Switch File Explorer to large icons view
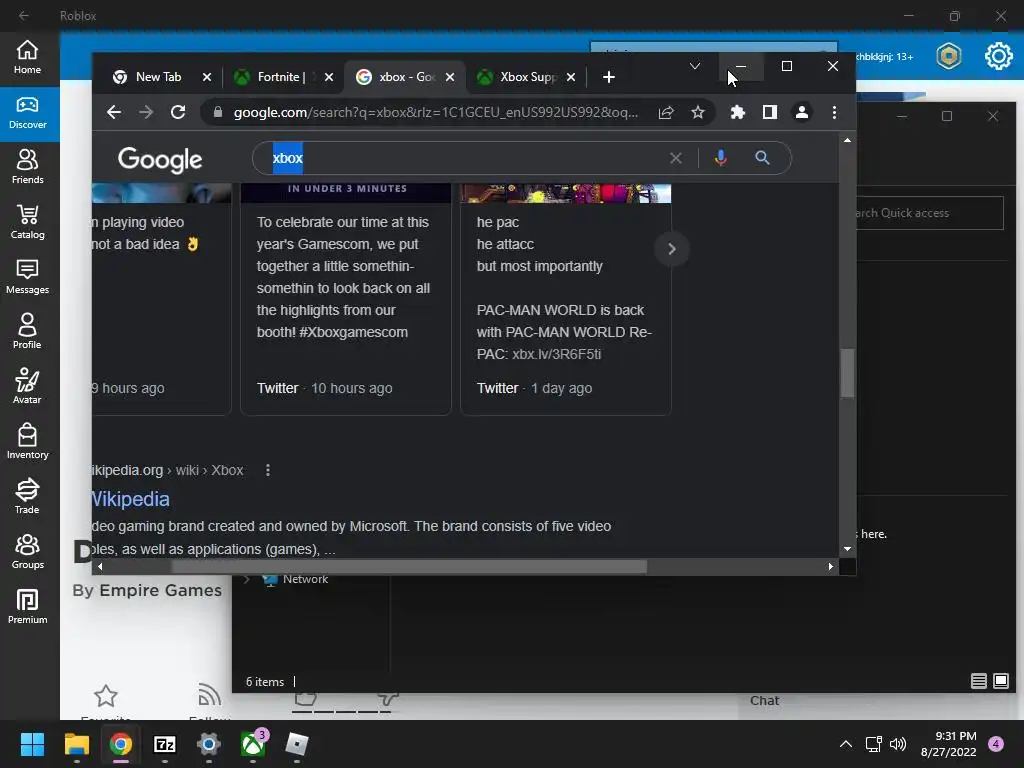The height and width of the screenshot is (768, 1024). (x=1000, y=681)
